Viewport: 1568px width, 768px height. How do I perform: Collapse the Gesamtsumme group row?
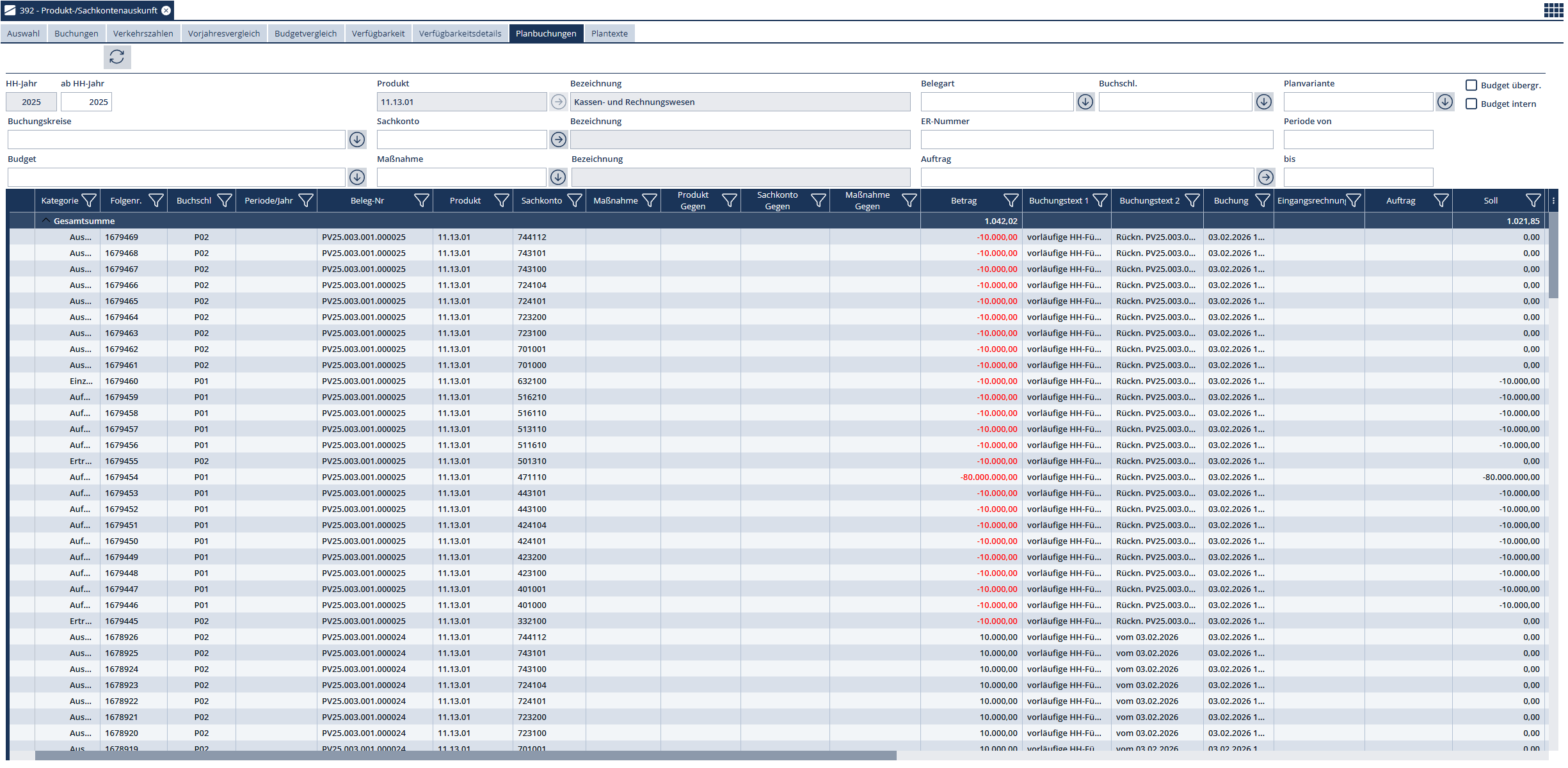(45, 221)
